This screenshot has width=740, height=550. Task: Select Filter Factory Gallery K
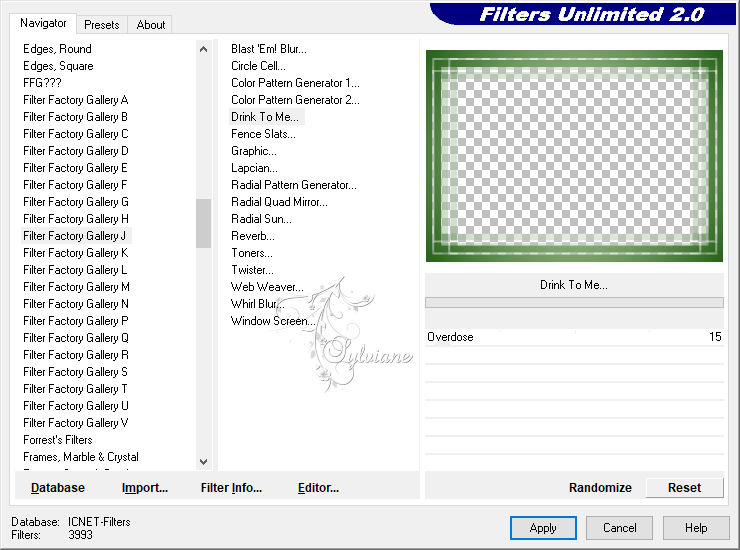(x=76, y=253)
